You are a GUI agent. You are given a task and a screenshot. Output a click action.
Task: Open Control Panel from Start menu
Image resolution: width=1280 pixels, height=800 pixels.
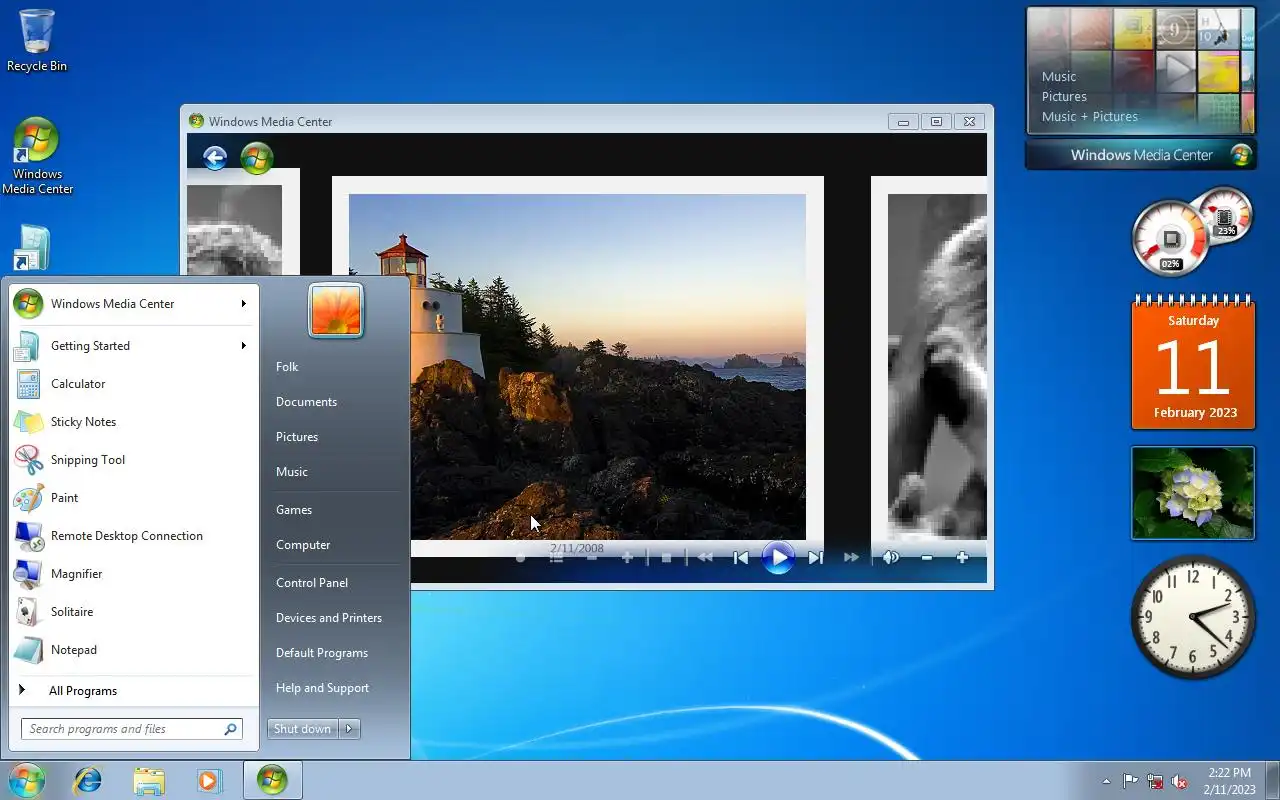coord(312,583)
